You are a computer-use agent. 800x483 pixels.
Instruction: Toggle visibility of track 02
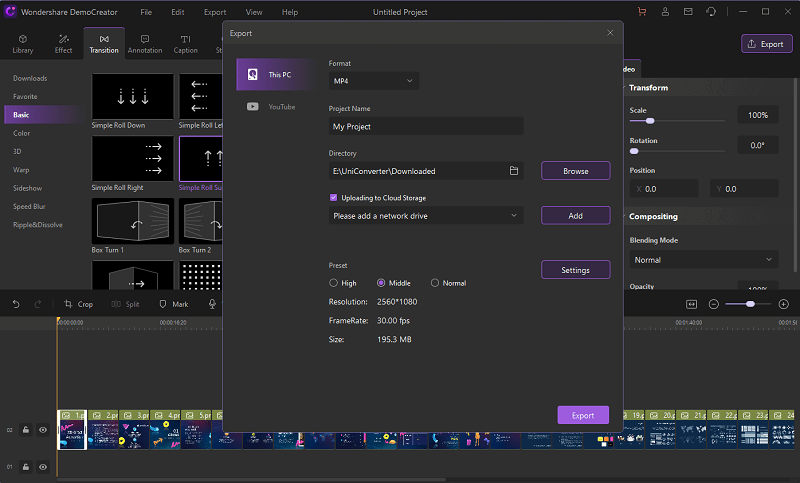(43, 430)
